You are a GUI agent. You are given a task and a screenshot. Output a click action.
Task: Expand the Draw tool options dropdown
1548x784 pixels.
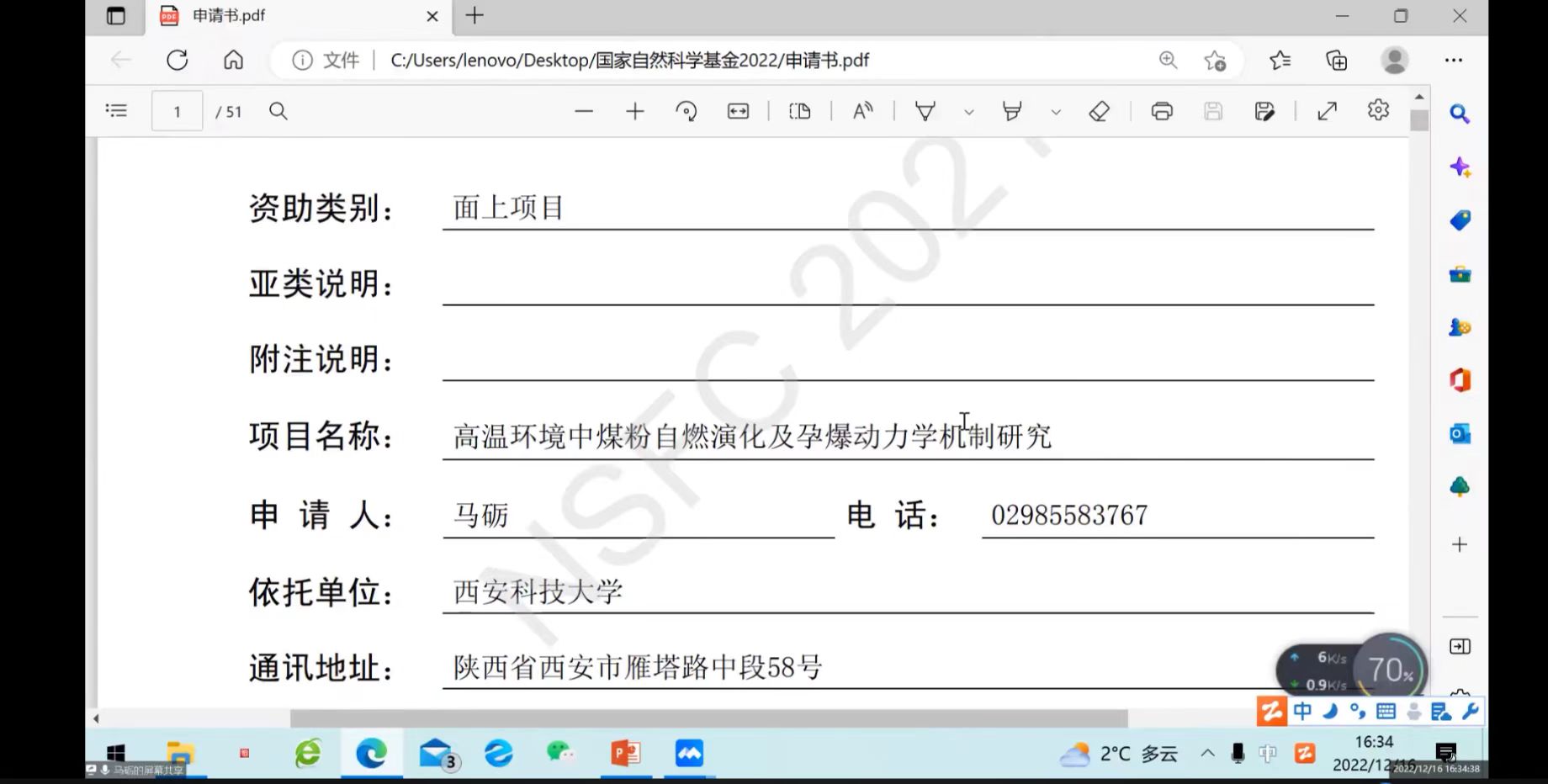969,112
